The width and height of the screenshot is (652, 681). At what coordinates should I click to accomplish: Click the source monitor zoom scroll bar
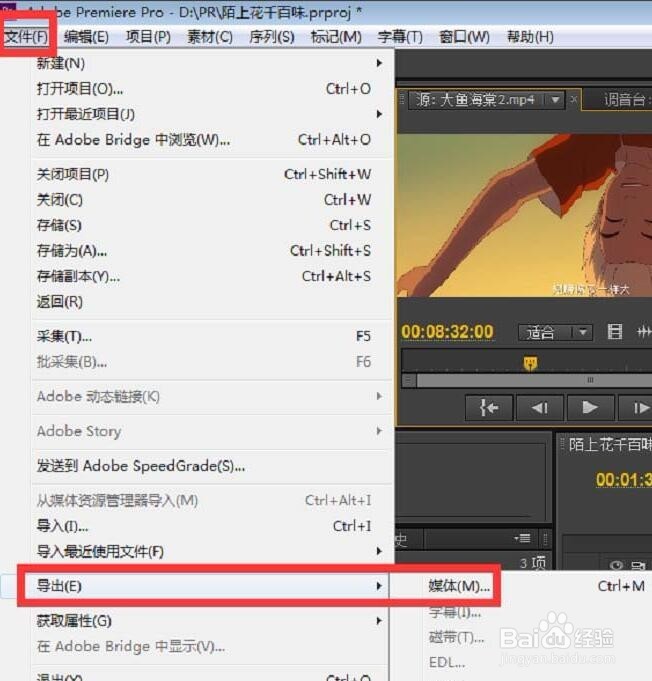pyautogui.click(x=534, y=381)
